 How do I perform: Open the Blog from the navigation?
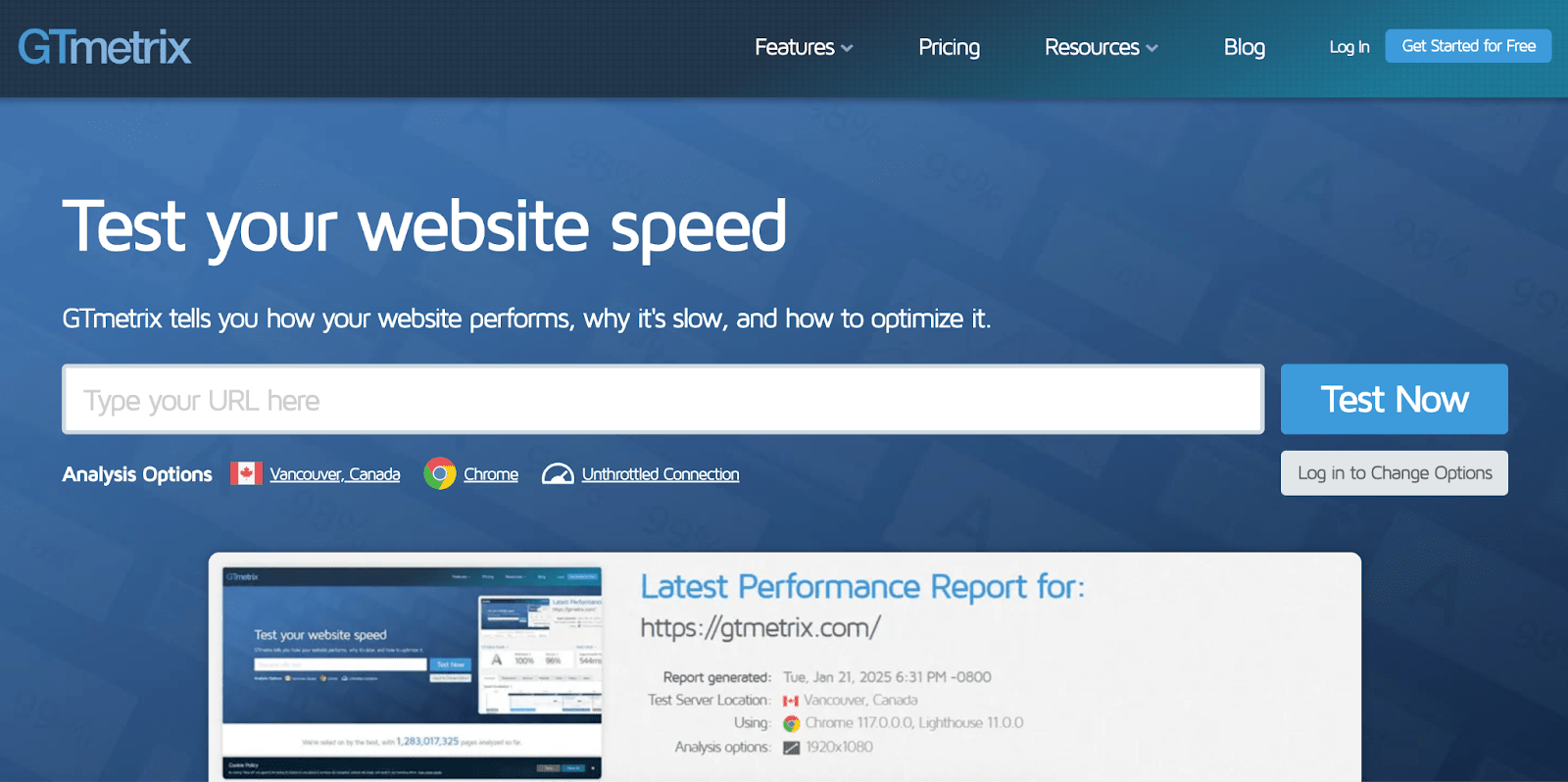point(1244,47)
